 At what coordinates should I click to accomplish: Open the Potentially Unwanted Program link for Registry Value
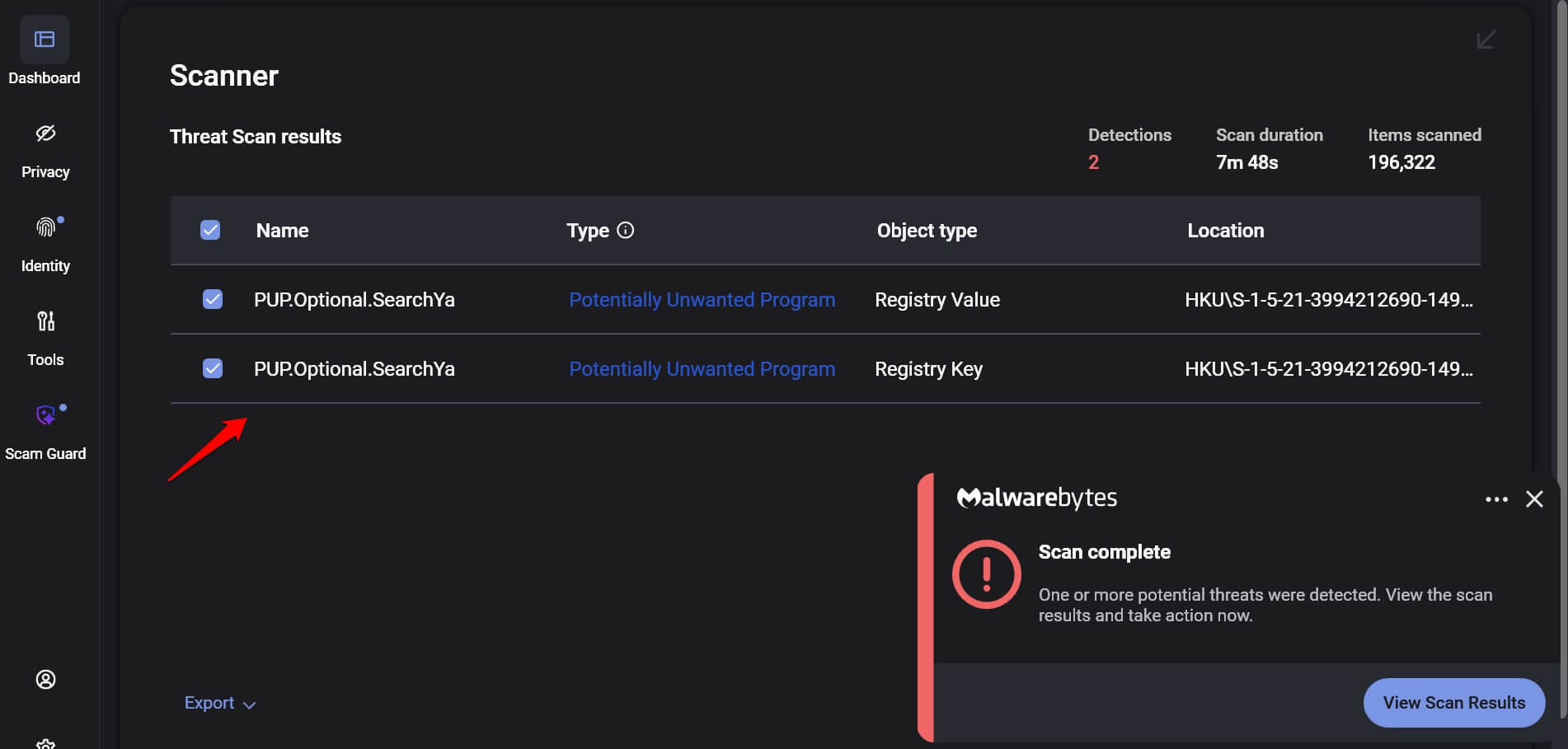click(x=702, y=300)
